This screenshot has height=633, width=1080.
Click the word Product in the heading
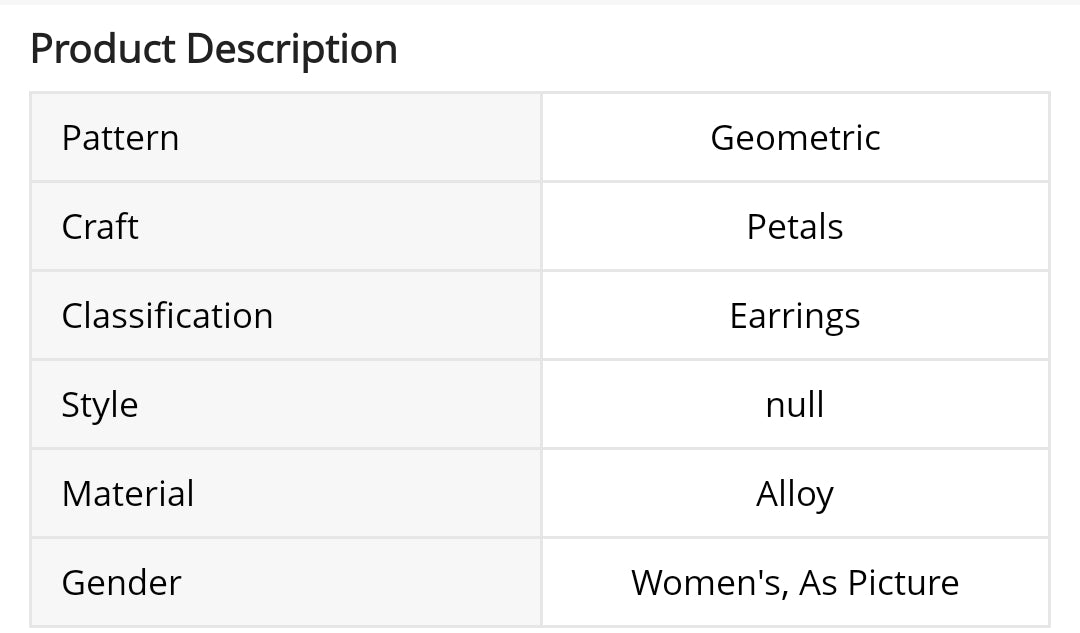coord(103,49)
